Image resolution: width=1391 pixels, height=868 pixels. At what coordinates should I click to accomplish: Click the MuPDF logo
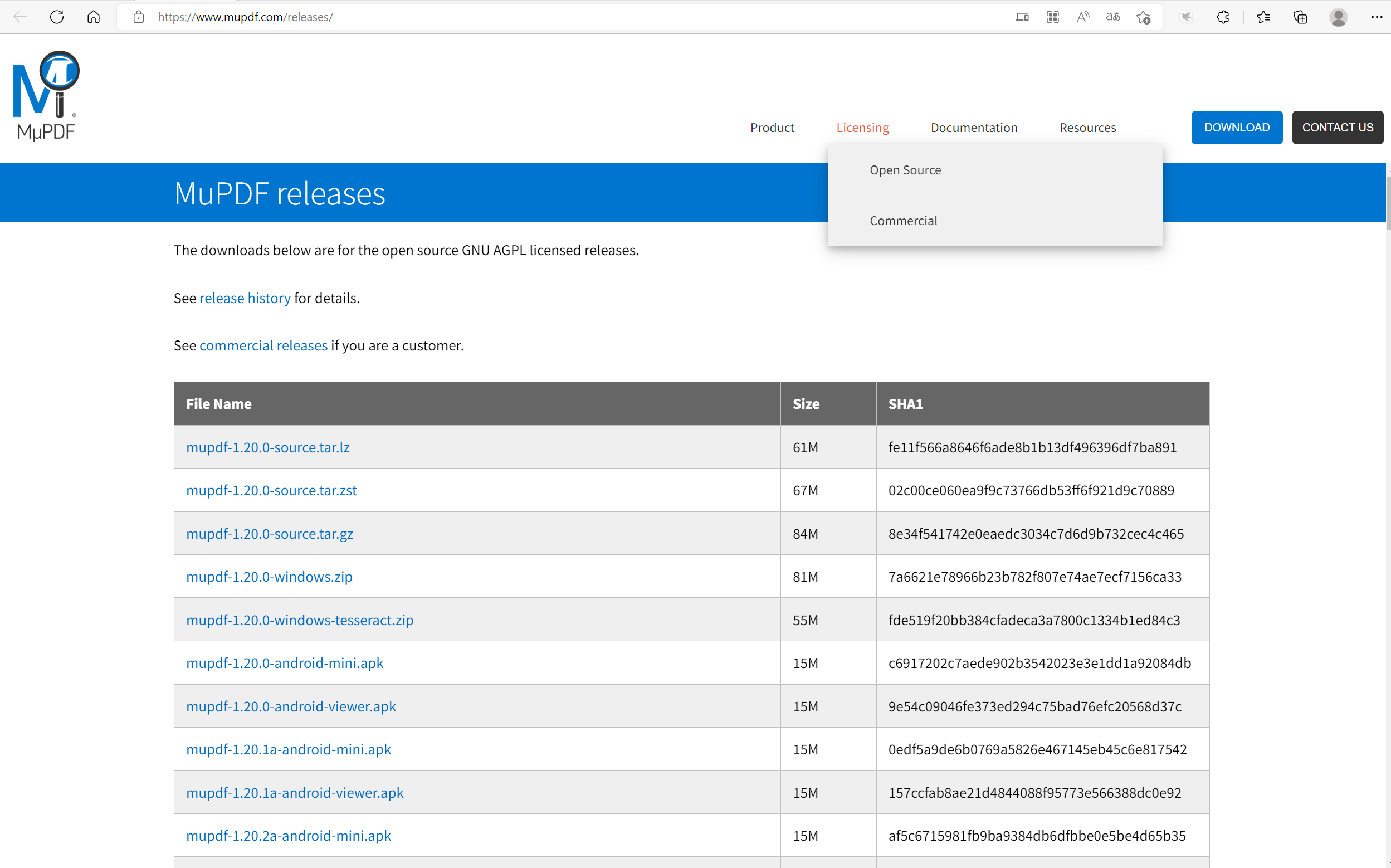pos(46,96)
